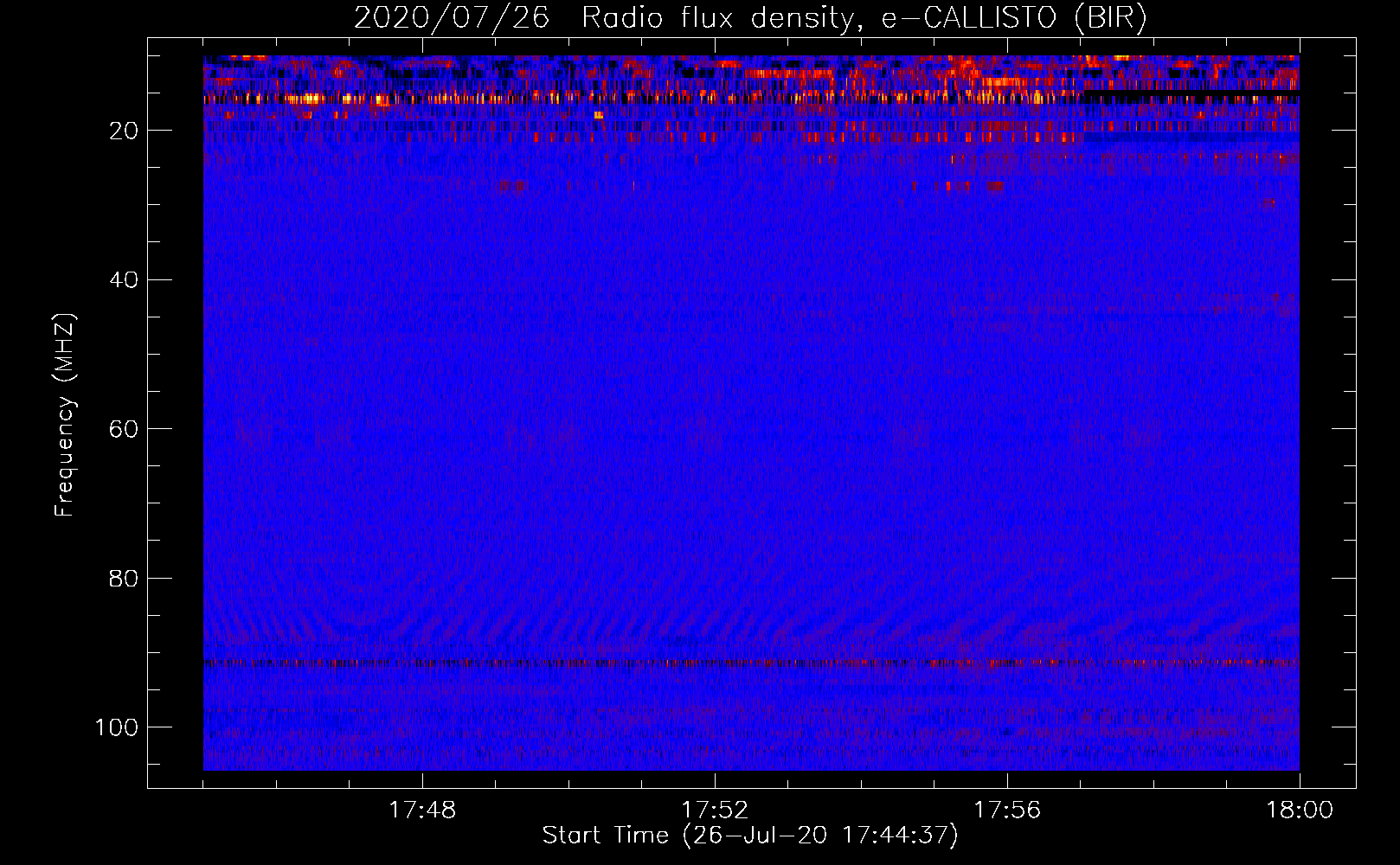This screenshot has height=865, width=1400.
Task: Click the 'Frequency (MHZ)' y-axis label
Action: [x=65, y=415]
